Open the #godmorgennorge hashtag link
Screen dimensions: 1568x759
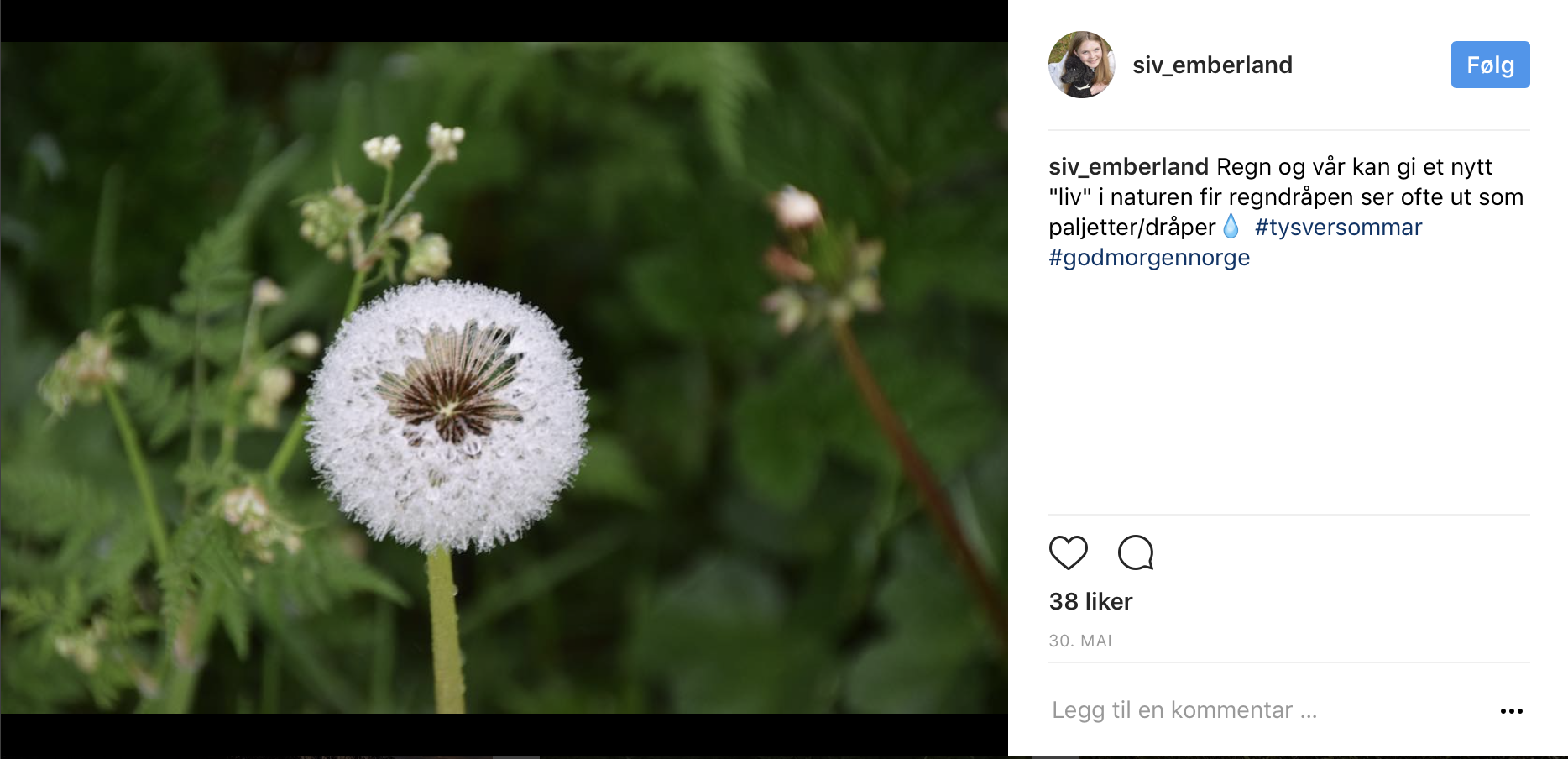[1149, 258]
